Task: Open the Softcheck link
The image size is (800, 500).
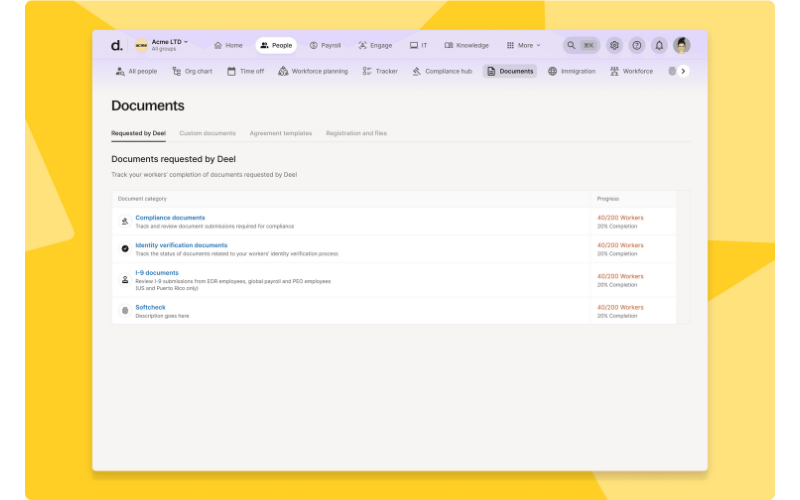Action: (150, 308)
